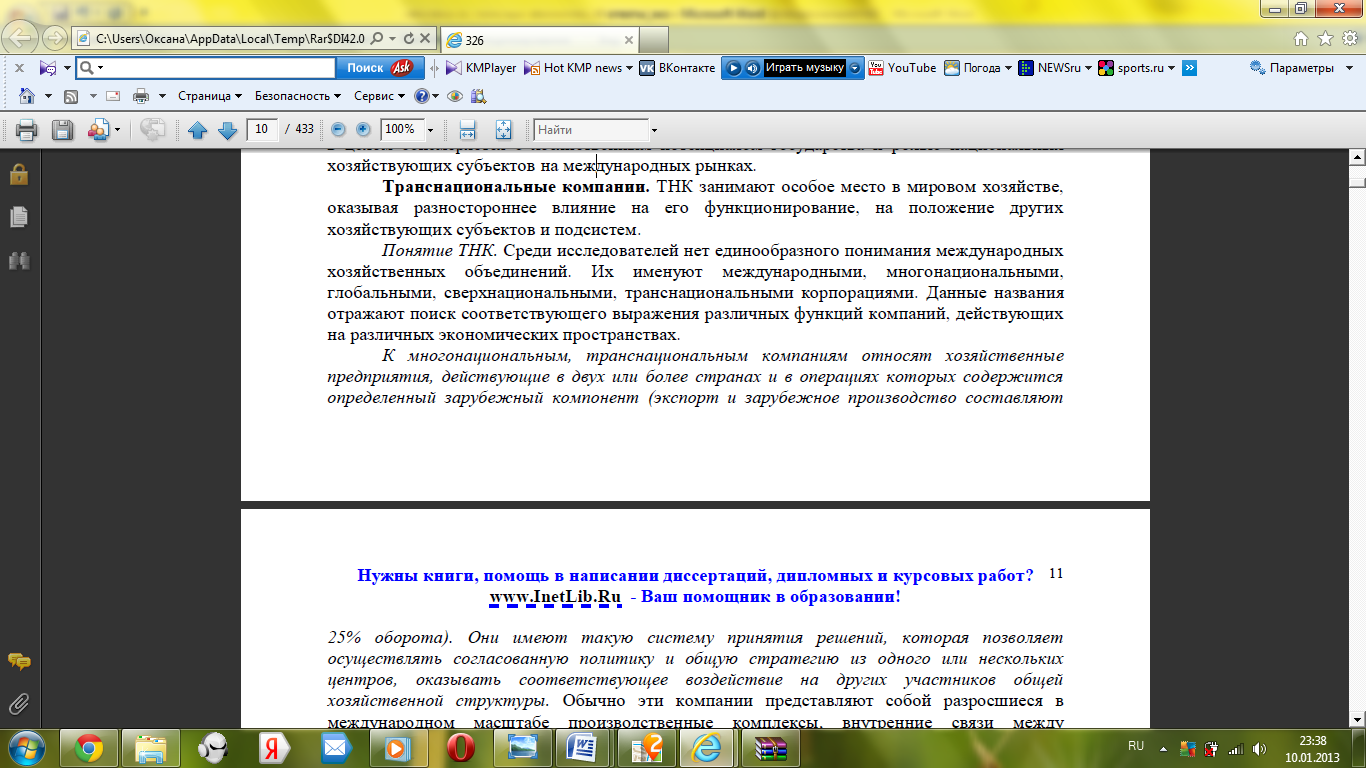The width and height of the screenshot is (1366, 768).
Task: Click the Найти find text field
Action: click(x=591, y=130)
